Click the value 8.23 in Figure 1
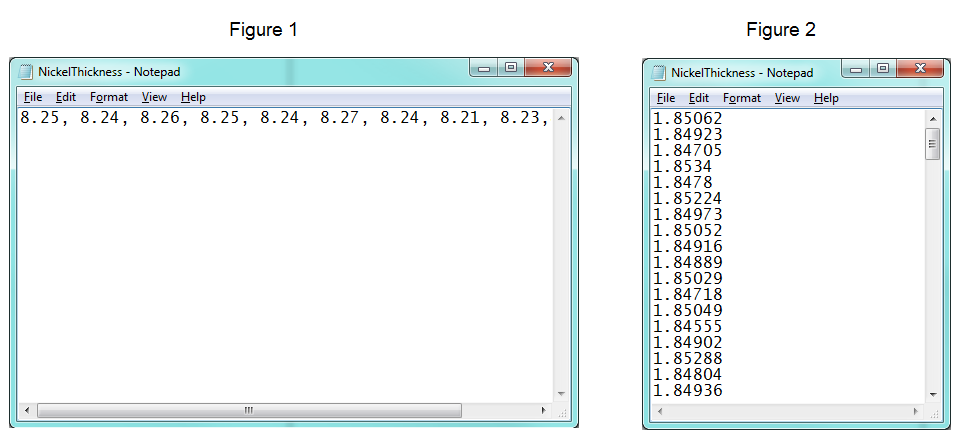 [x=519, y=118]
